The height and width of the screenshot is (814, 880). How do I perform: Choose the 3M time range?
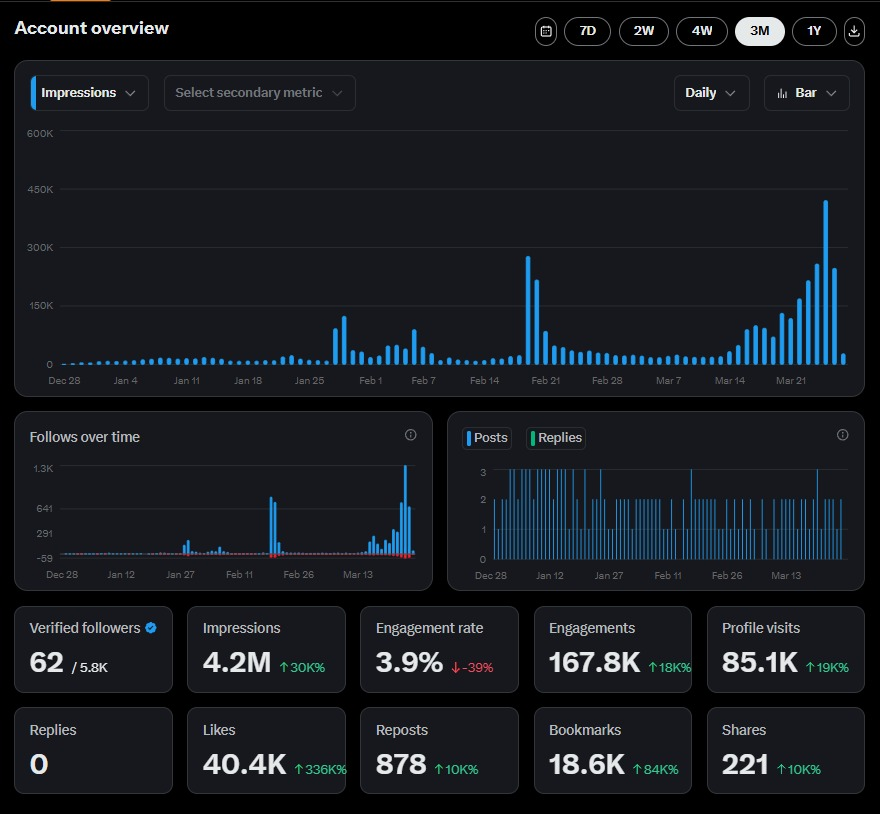[759, 31]
